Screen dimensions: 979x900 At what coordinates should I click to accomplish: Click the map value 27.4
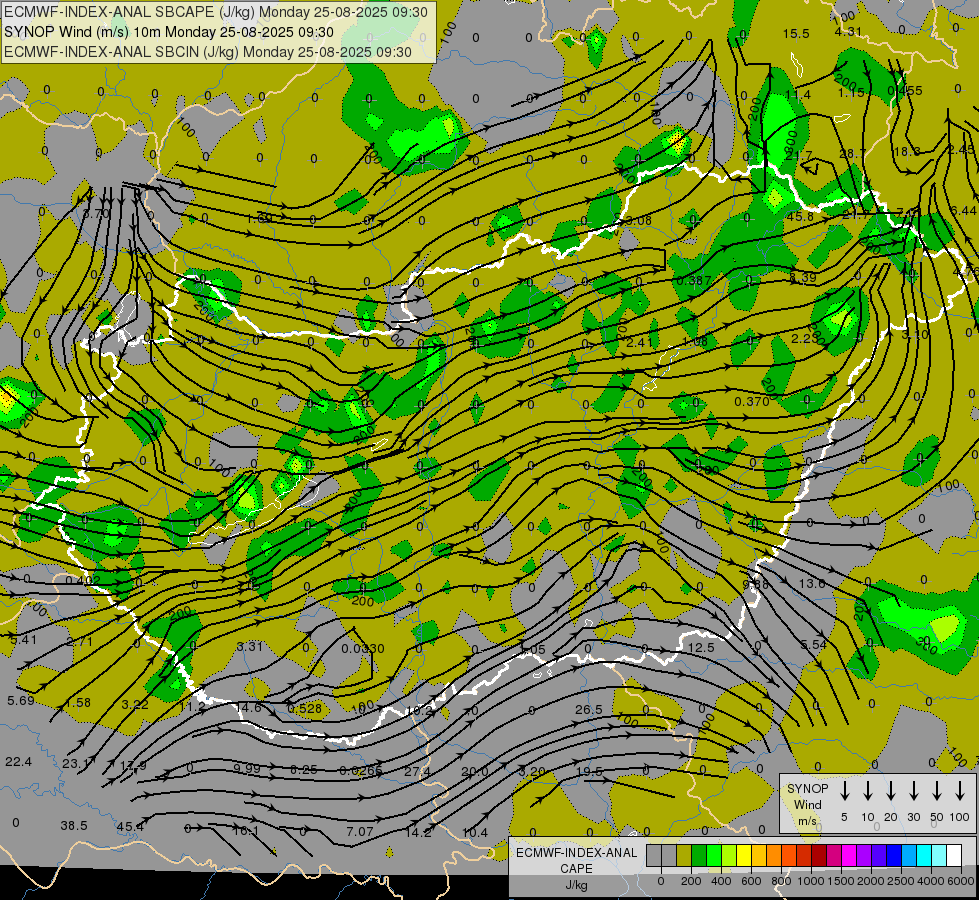[x=417, y=771]
